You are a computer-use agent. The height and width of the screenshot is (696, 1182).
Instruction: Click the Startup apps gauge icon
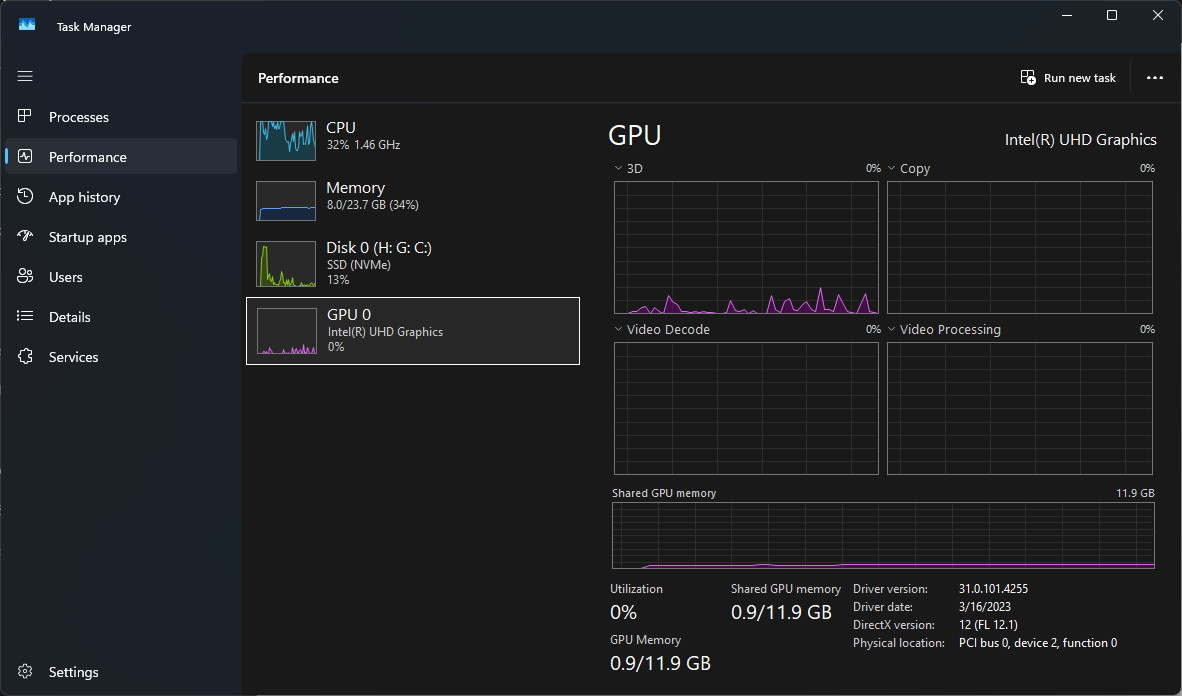25,236
